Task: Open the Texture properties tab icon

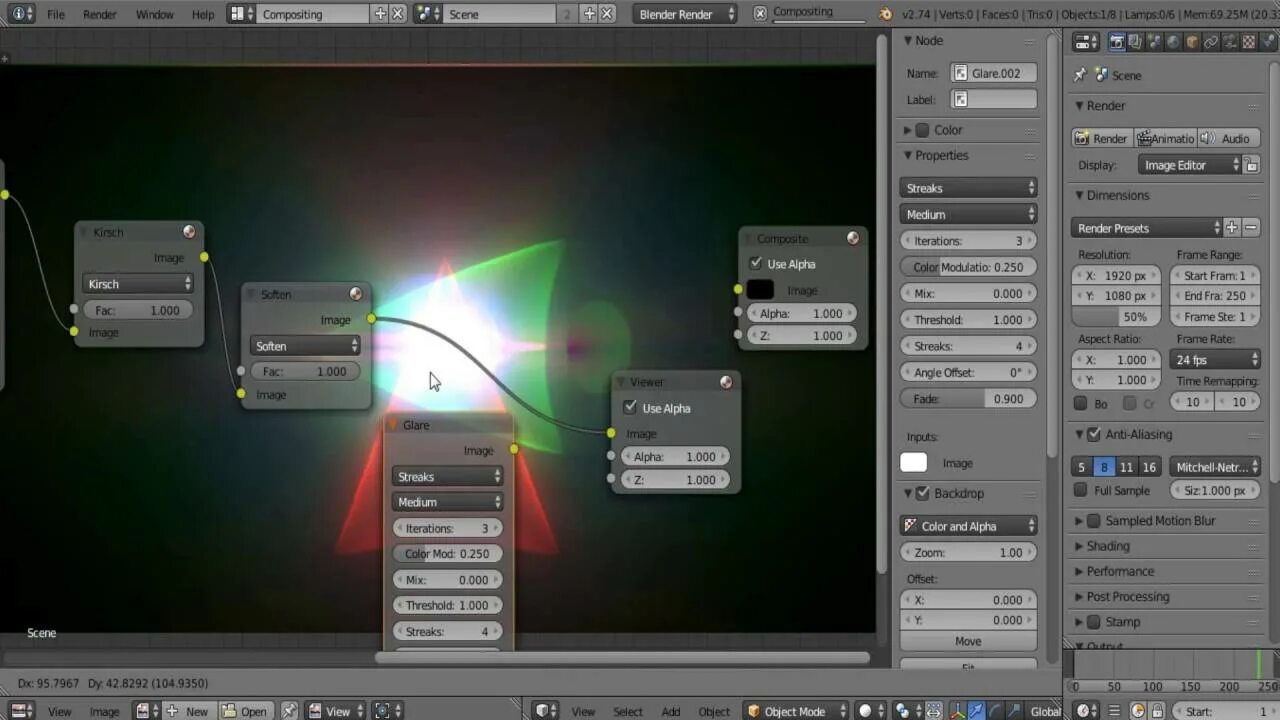Action: 1249,42
